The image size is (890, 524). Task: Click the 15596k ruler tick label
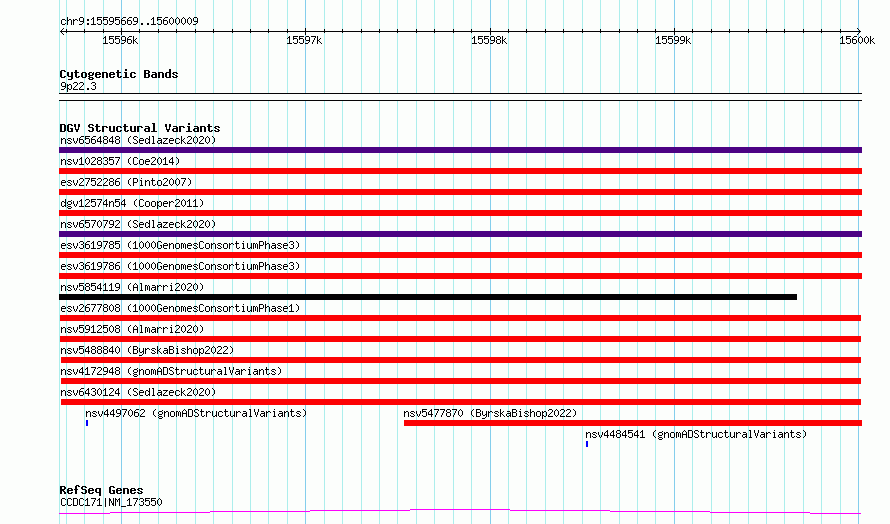(x=120, y=40)
